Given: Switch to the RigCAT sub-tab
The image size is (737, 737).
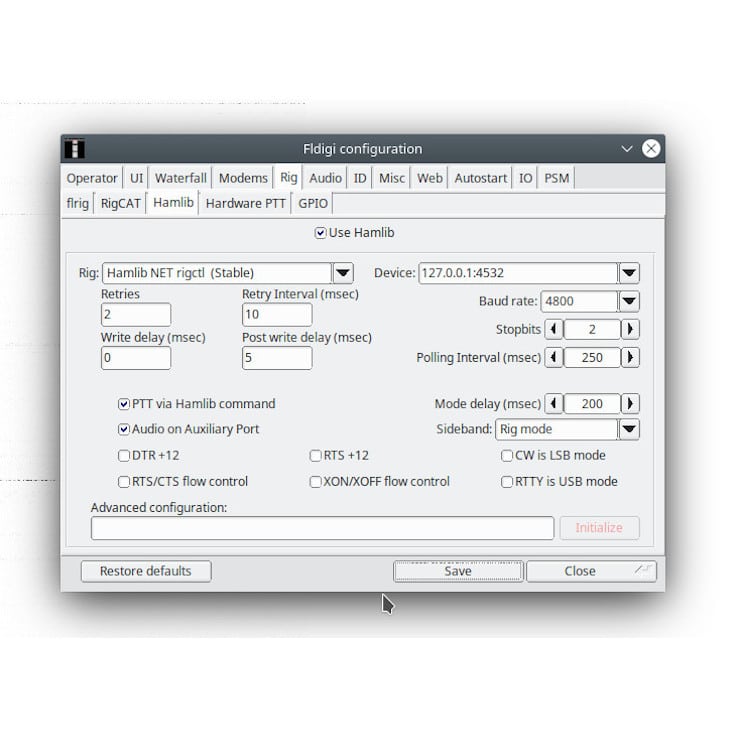Looking at the screenshot, I should (x=120, y=204).
